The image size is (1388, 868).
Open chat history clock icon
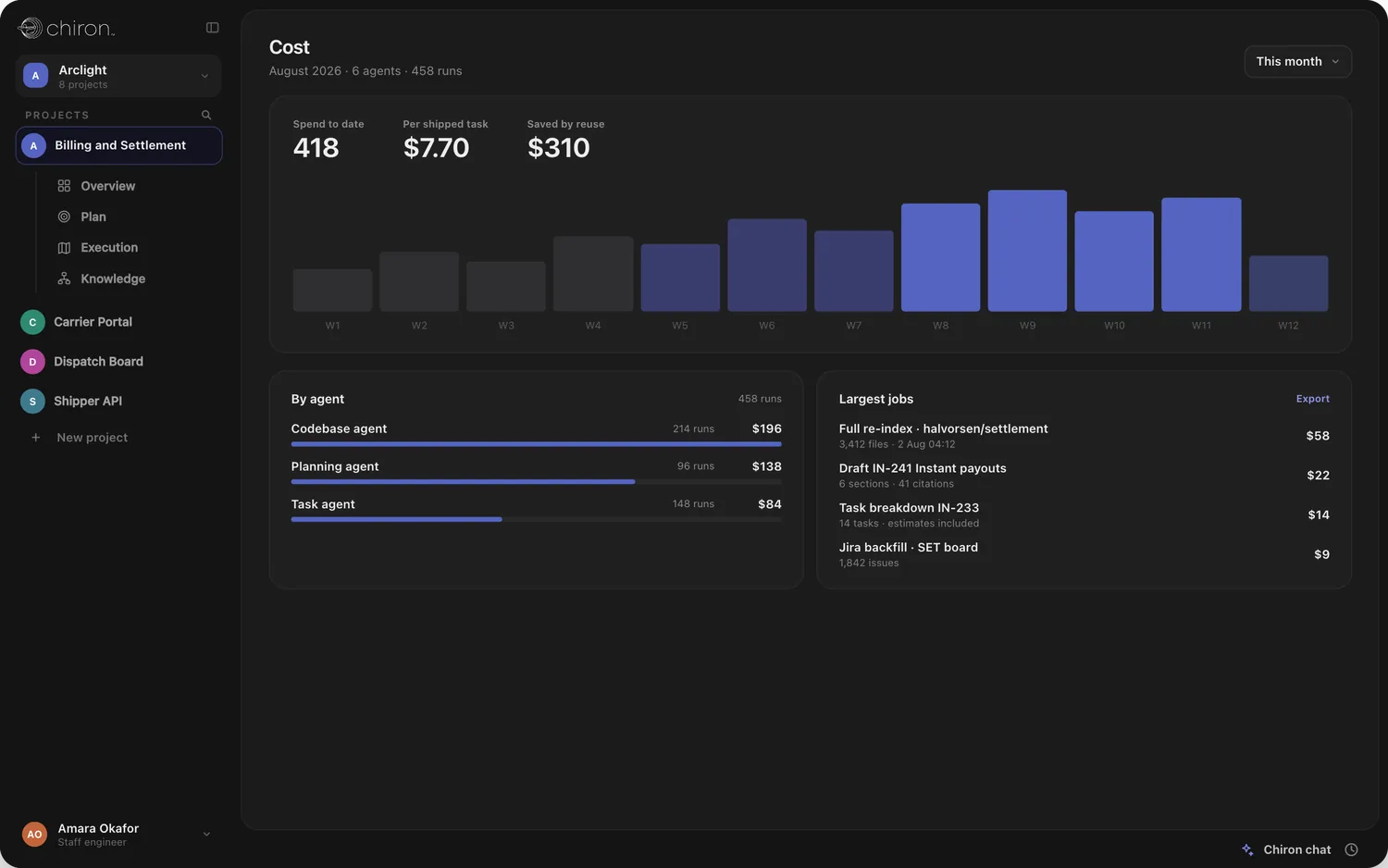pos(1351,849)
